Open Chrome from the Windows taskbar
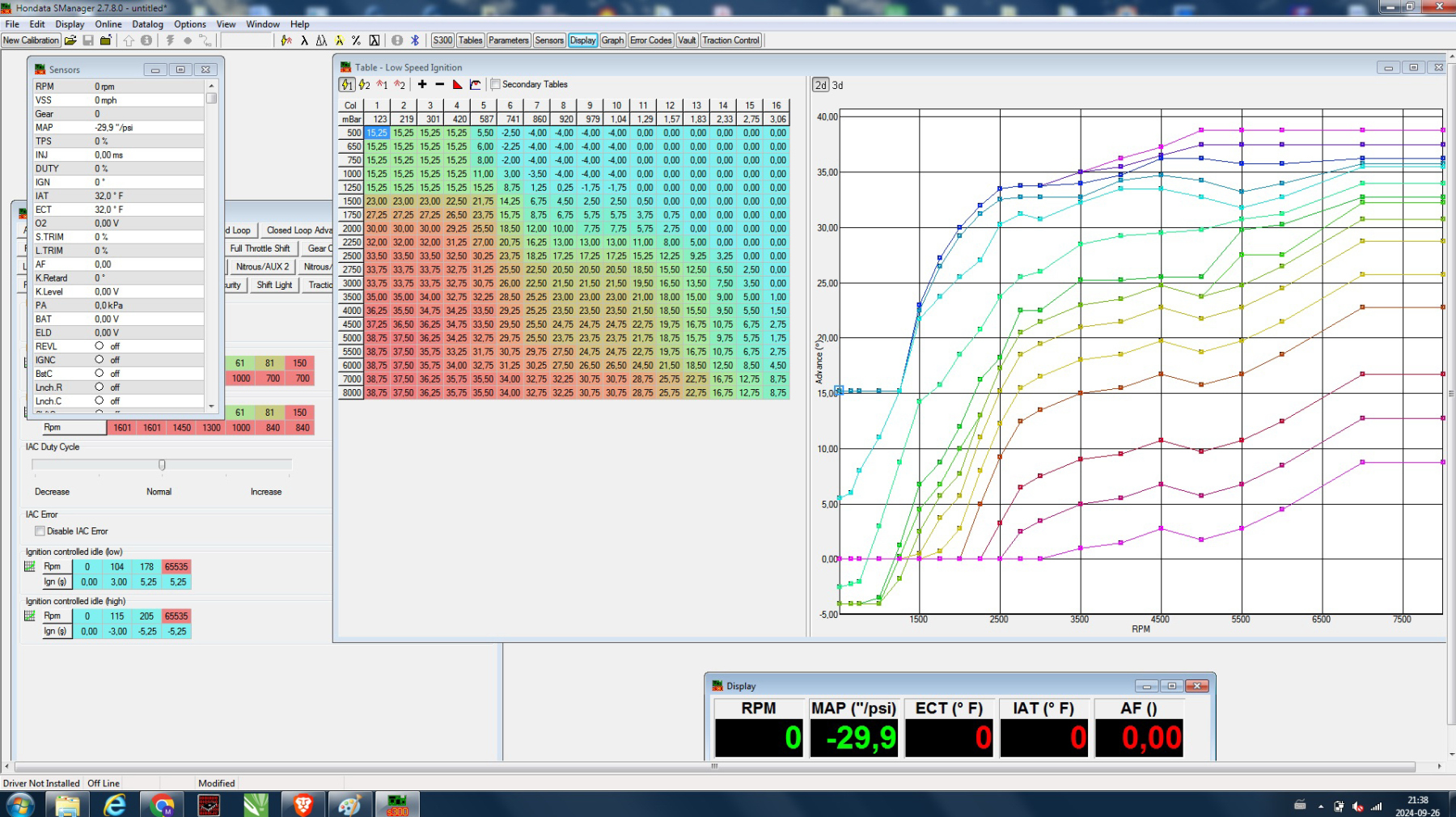 (x=162, y=805)
